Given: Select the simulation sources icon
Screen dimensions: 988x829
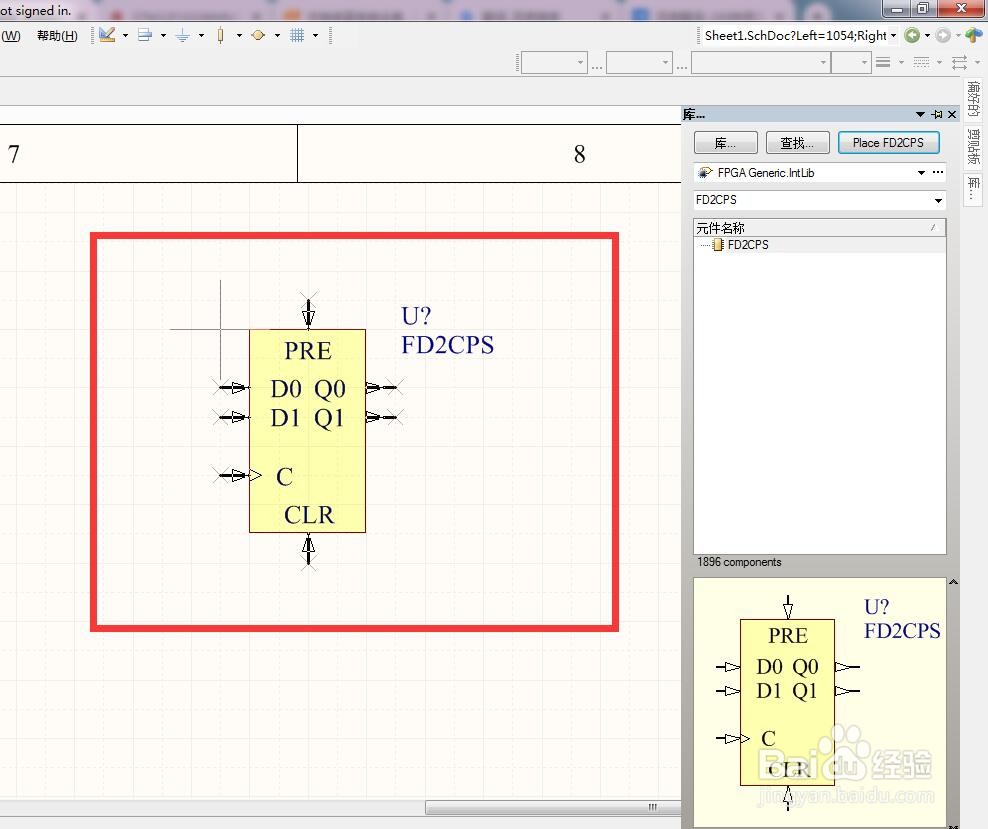Looking at the screenshot, I should tap(258, 35).
